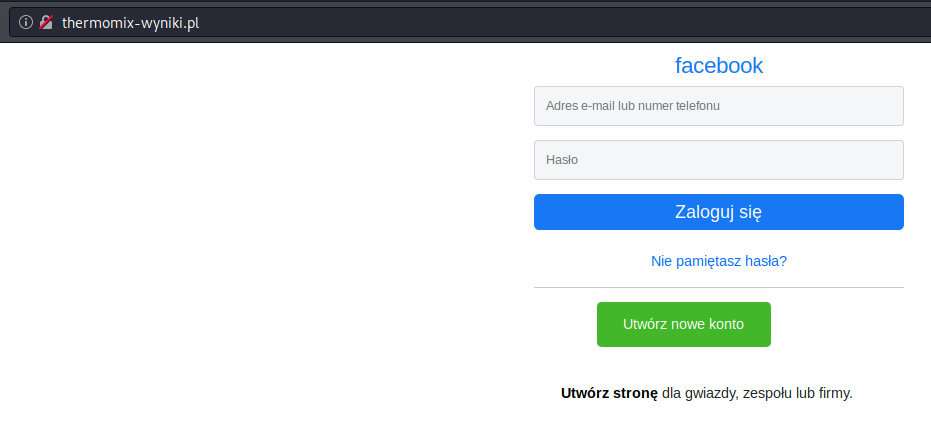Open the 'Nie pamiętasz hasła?' link
Viewport: 931px width, 429px height.
718,261
